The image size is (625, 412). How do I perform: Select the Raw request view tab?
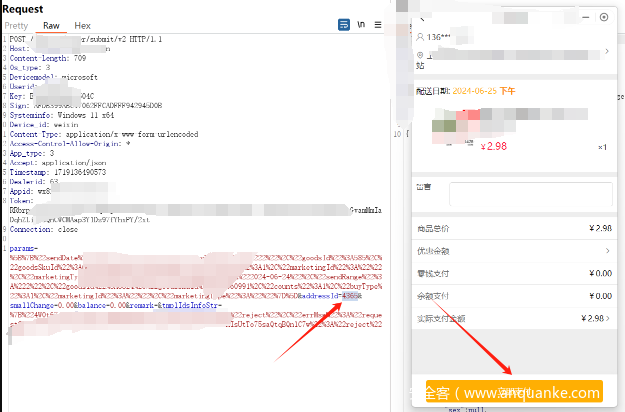[x=51, y=26]
